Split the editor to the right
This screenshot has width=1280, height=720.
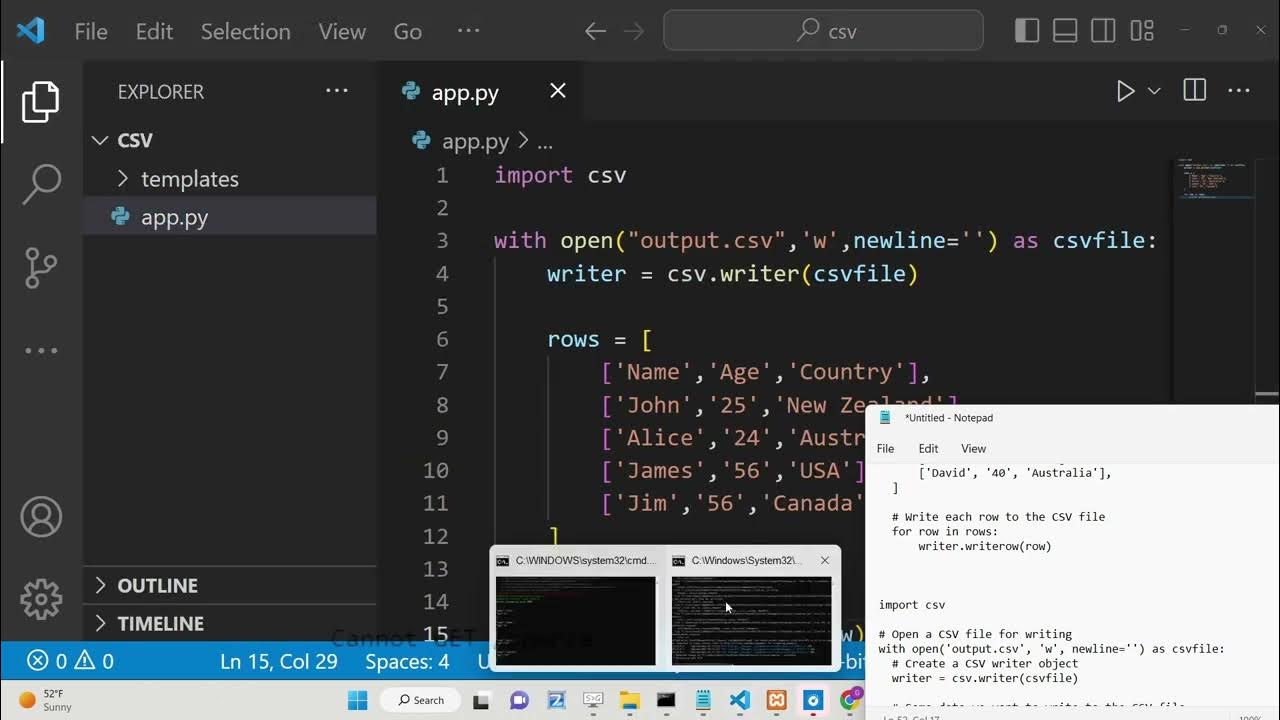(1194, 91)
